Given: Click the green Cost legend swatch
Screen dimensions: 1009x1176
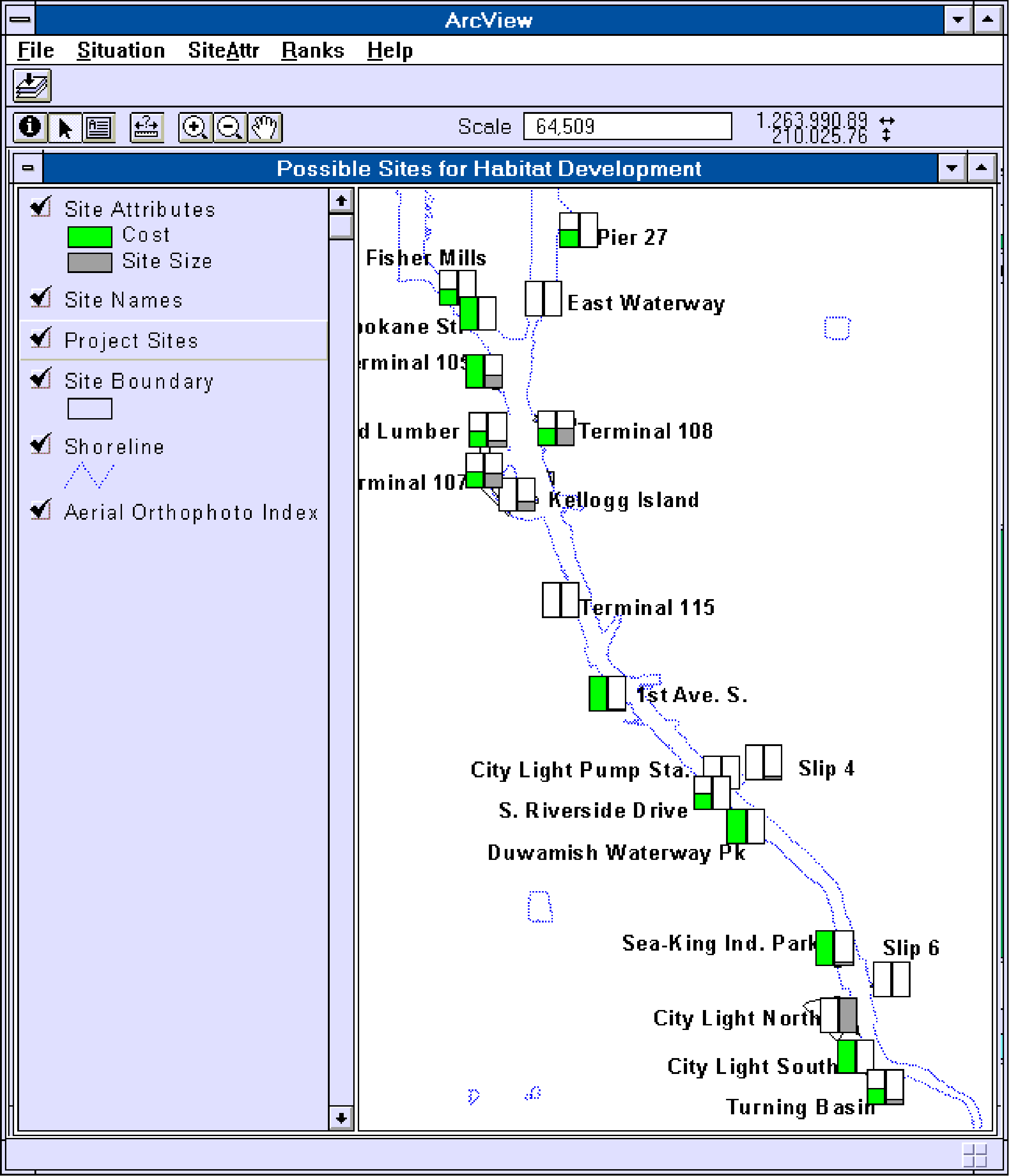Looking at the screenshot, I should [x=90, y=237].
